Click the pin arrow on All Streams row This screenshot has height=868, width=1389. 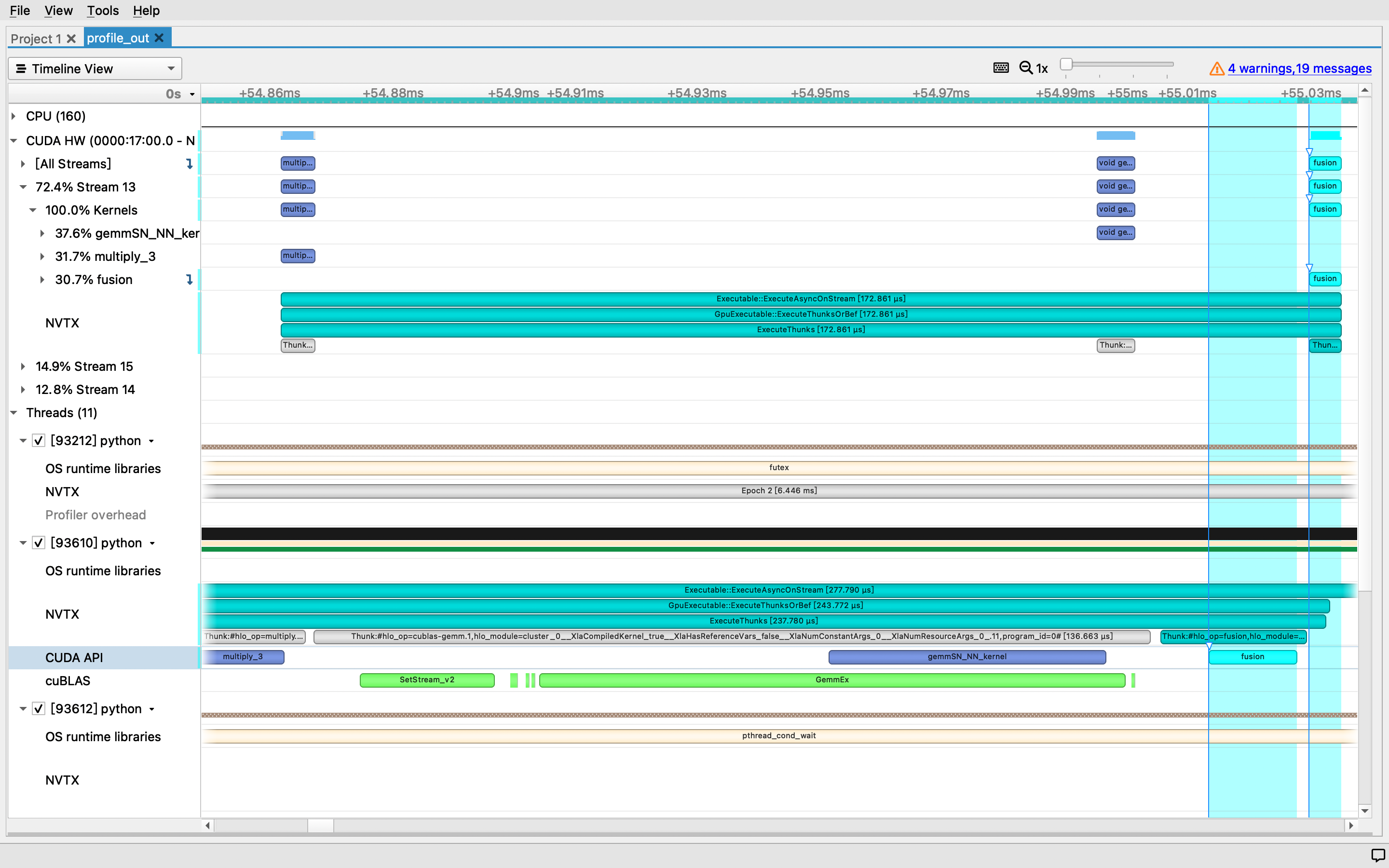tap(190, 164)
